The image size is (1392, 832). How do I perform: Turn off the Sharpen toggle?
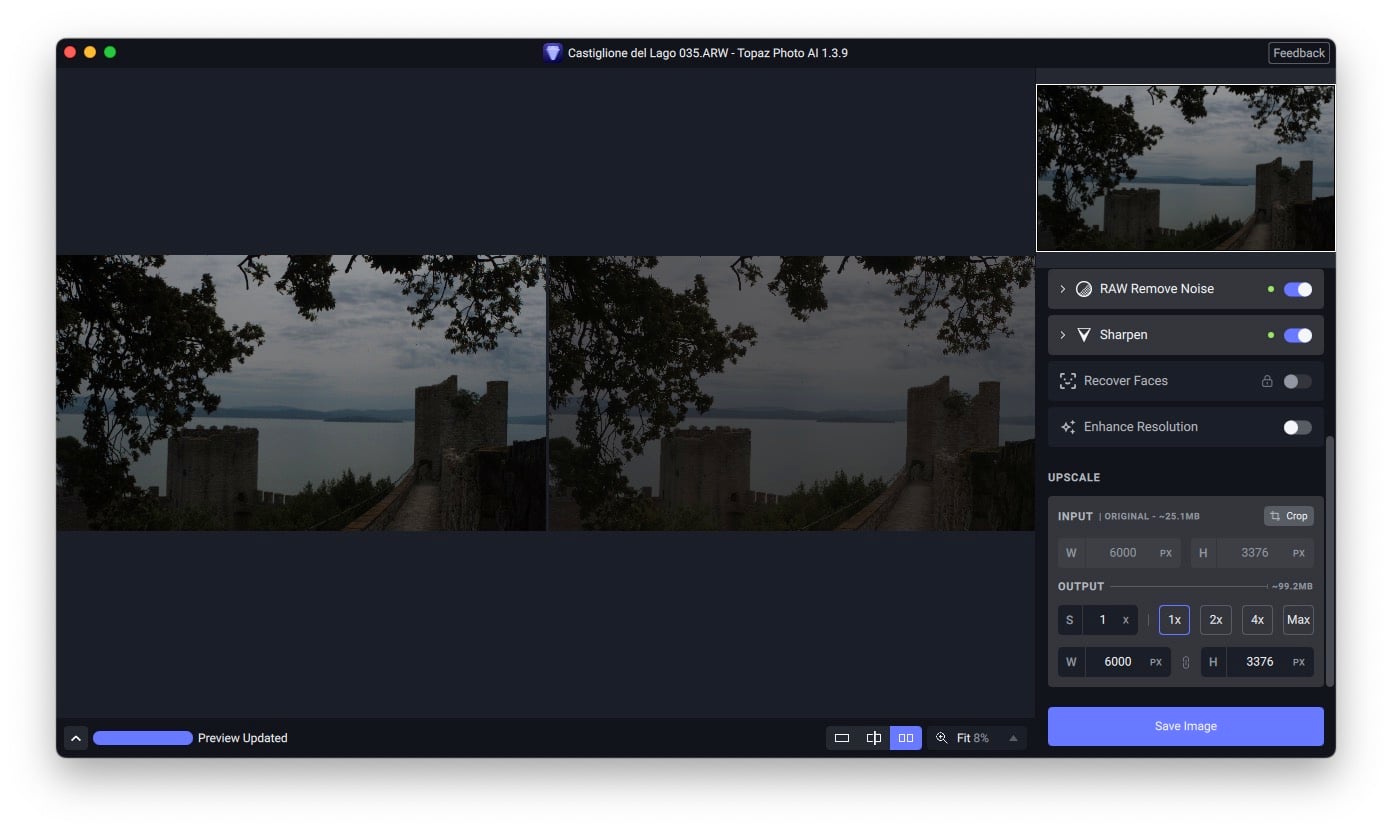point(1298,335)
